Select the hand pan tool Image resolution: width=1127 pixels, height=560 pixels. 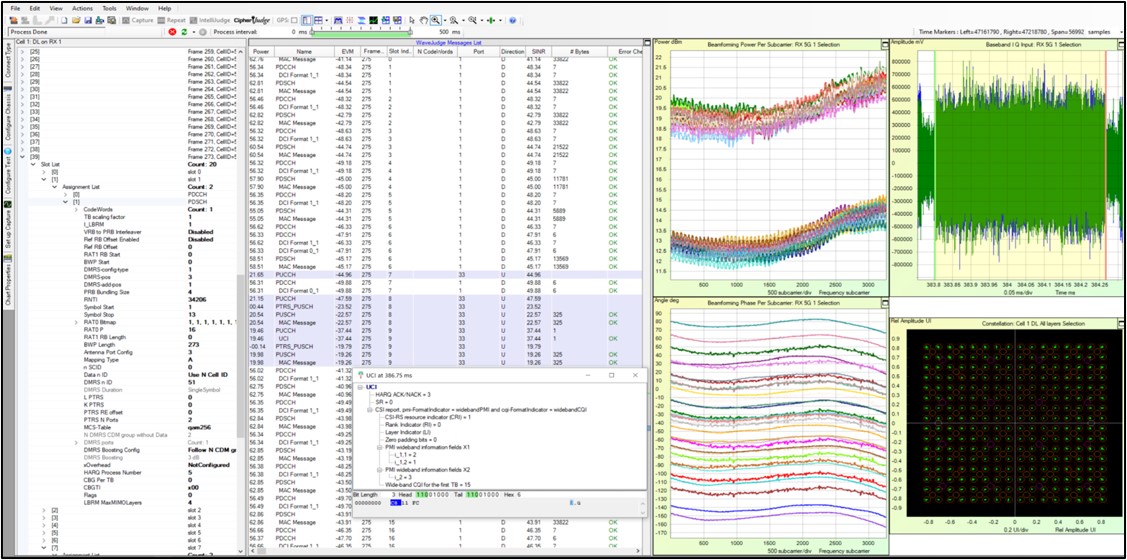click(424, 20)
